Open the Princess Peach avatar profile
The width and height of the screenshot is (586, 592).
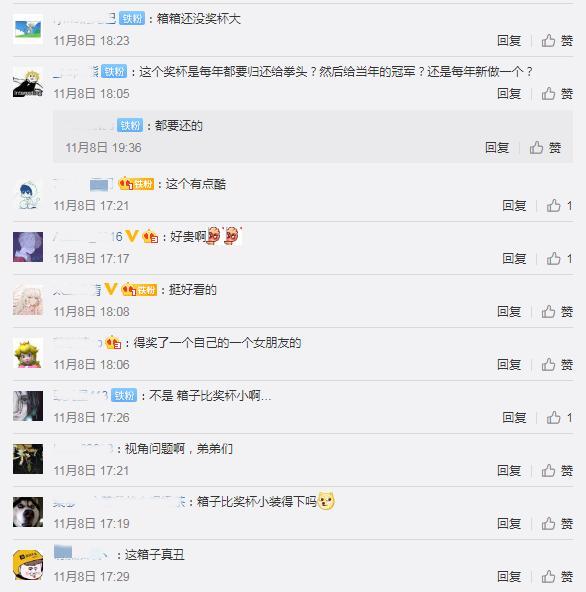(28, 353)
